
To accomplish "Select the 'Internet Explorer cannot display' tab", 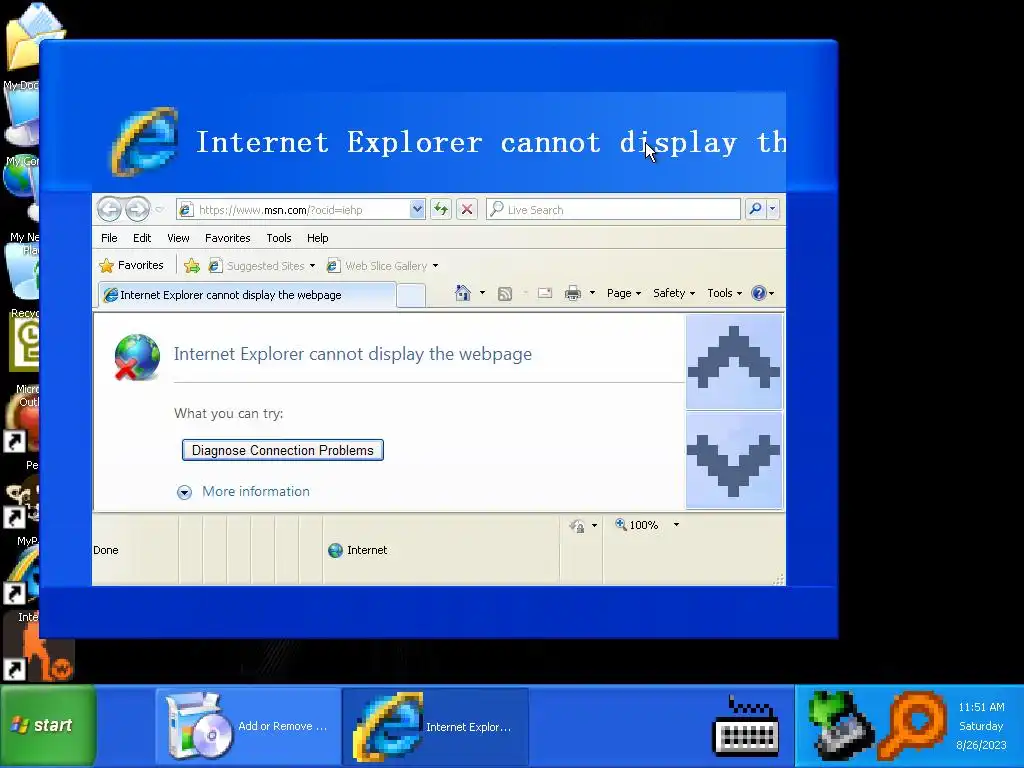I will [247, 295].
